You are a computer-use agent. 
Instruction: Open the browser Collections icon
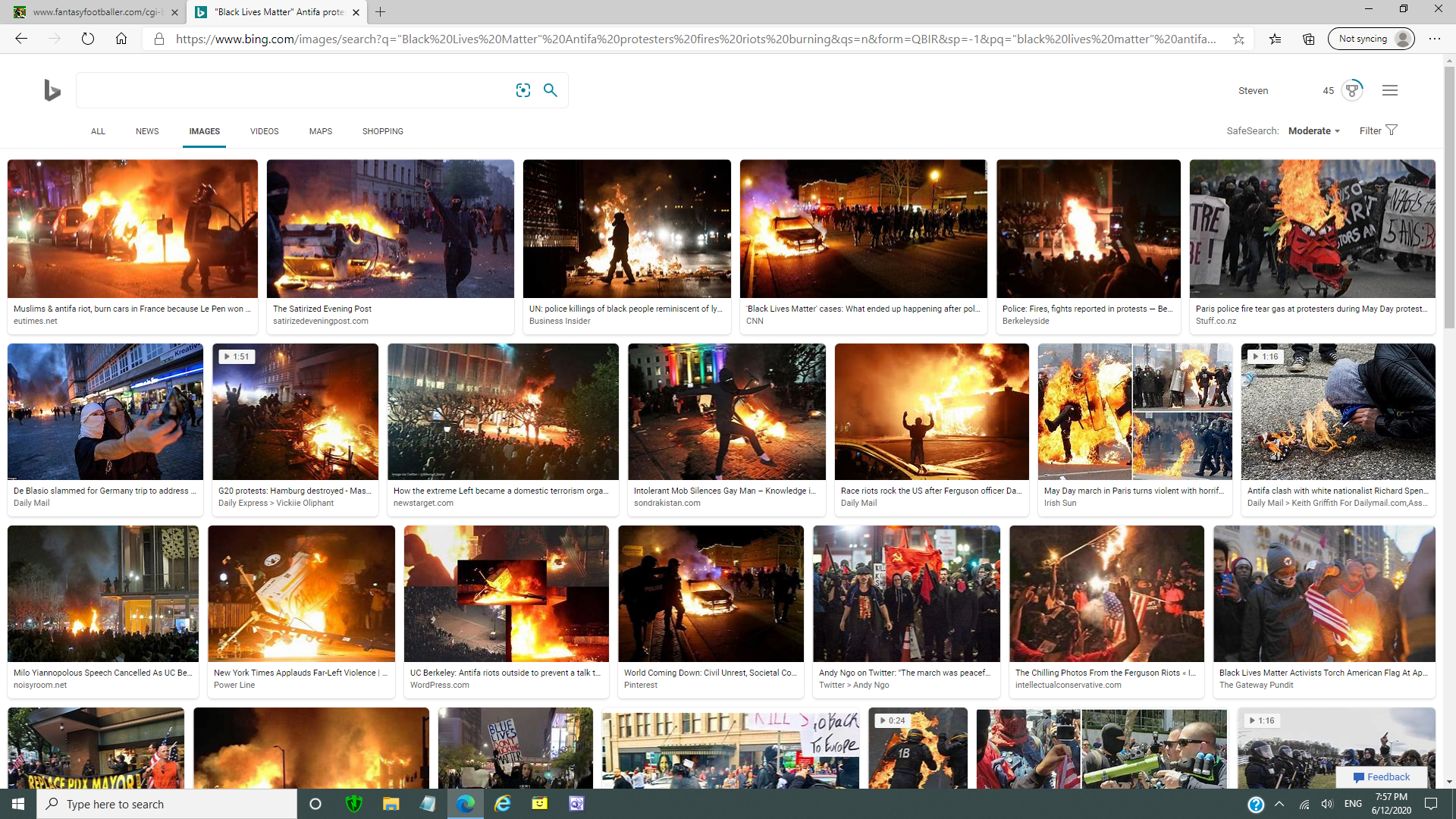(1309, 39)
